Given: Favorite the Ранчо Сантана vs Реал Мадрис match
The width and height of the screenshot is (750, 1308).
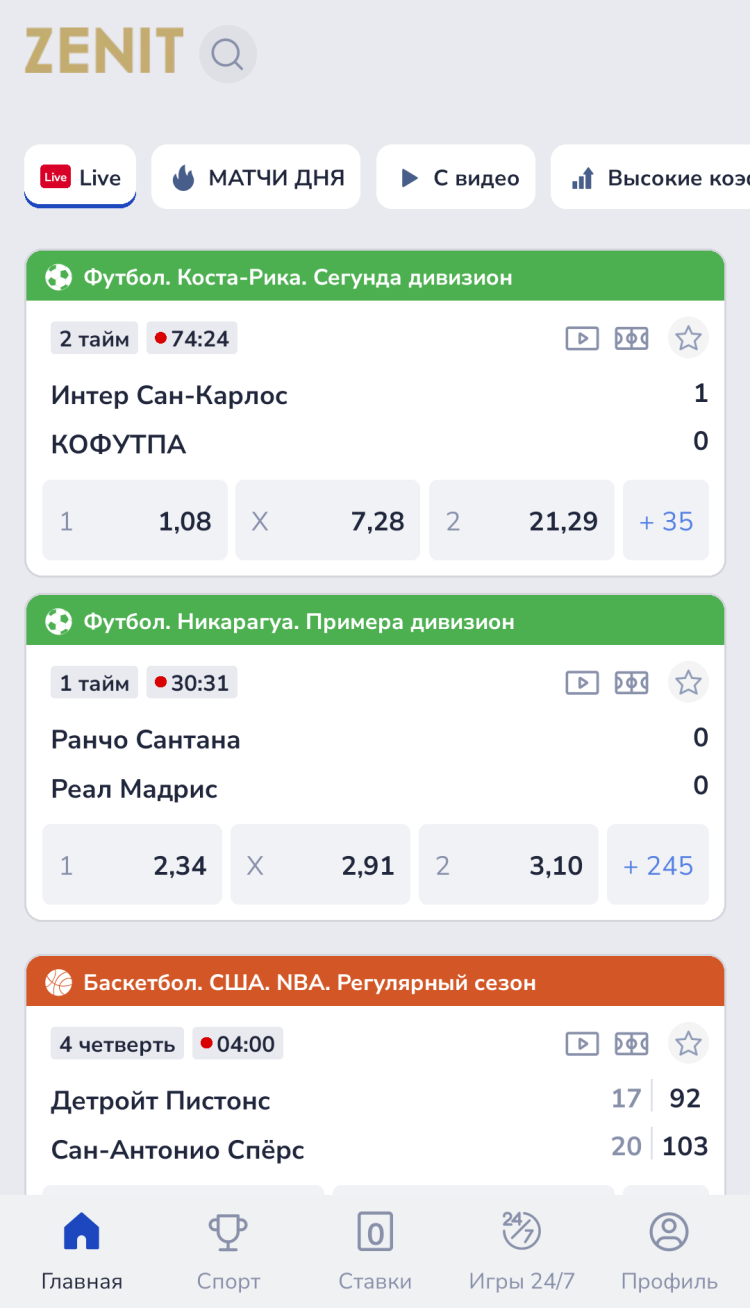Looking at the screenshot, I should tap(688, 682).
